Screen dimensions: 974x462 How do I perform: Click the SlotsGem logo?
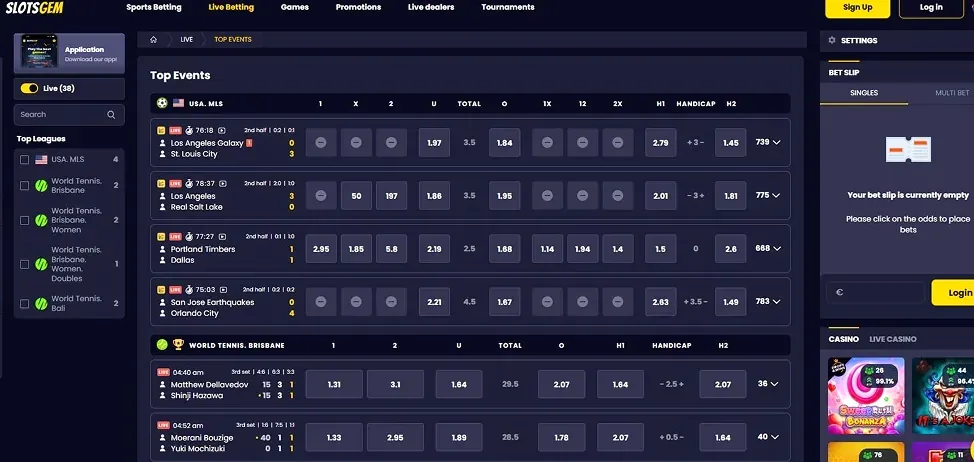pos(34,7)
